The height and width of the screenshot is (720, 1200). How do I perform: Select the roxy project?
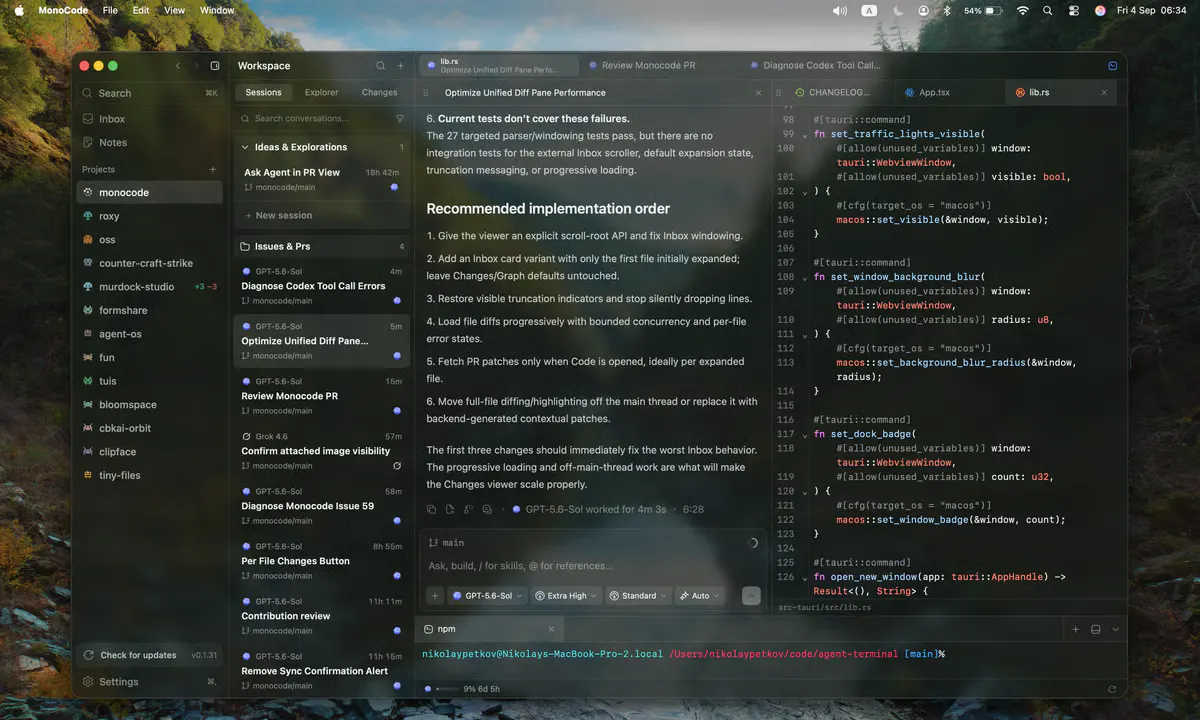(150, 216)
